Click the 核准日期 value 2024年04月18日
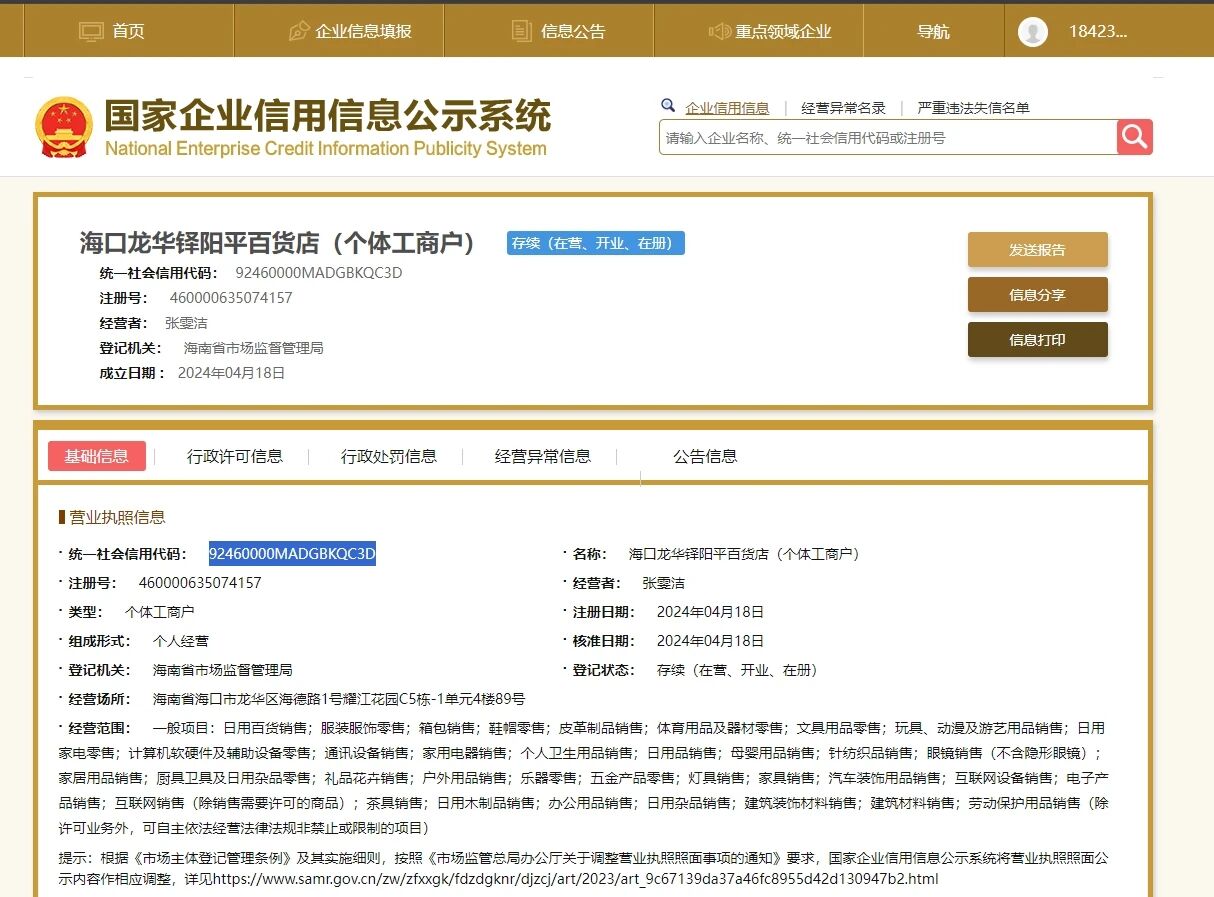This screenshot has height=897, width=1214. pyautogui.click(x=710, y=641)
